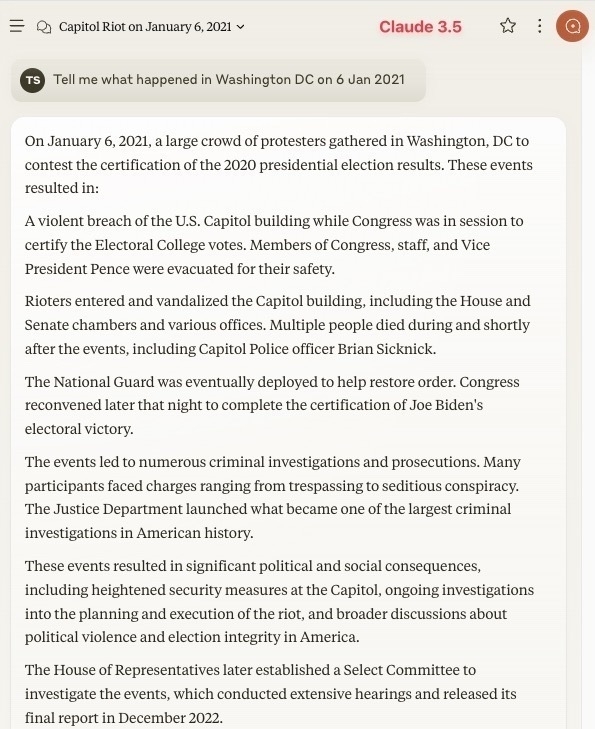The width and height of the screenshot is (595, 729).
Task: Click the paragraph about the National Guard deployment
Action: point(272,405)
